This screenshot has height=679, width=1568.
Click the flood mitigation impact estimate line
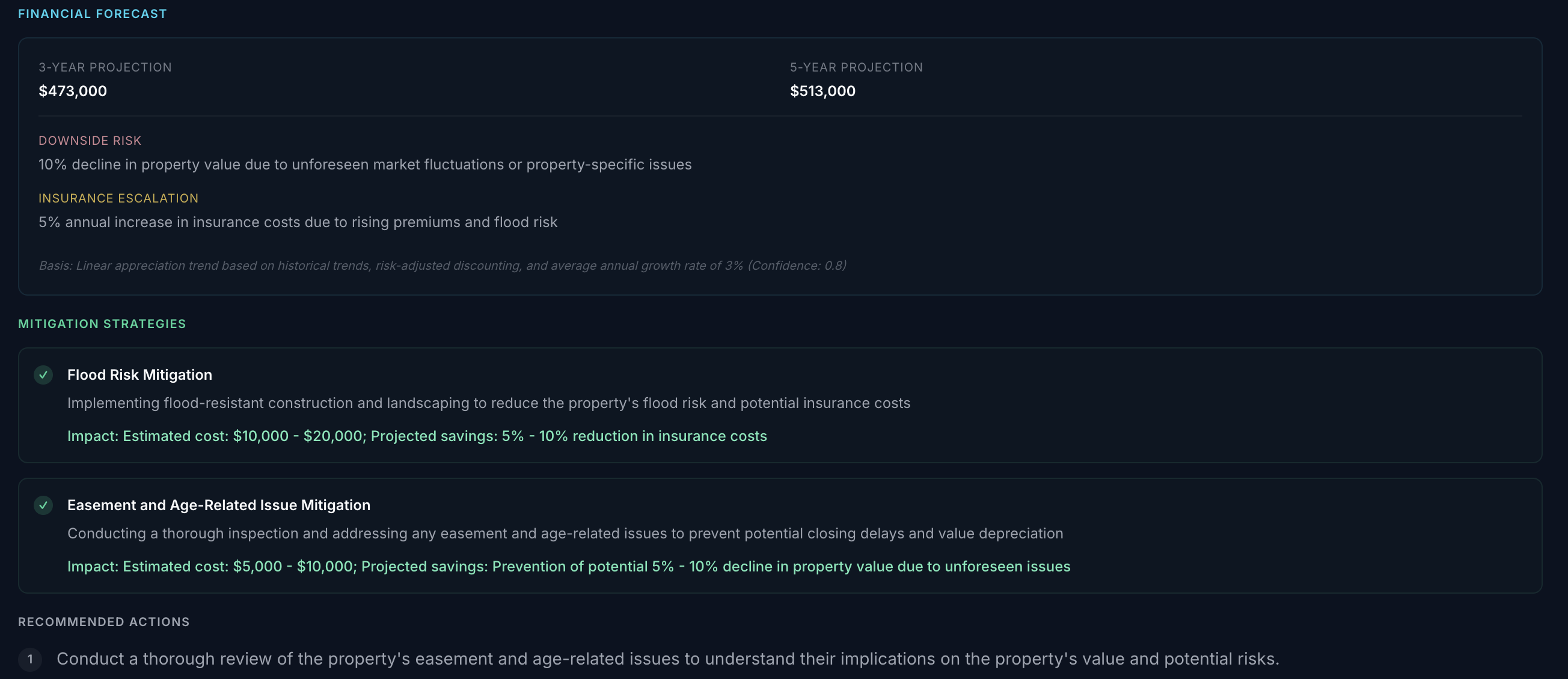(417, 436)
